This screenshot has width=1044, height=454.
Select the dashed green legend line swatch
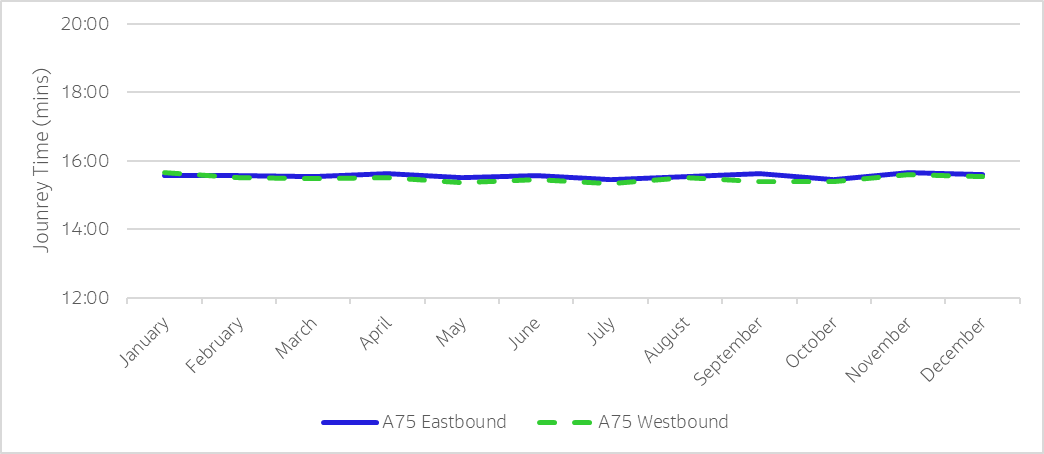pos(566,422)
